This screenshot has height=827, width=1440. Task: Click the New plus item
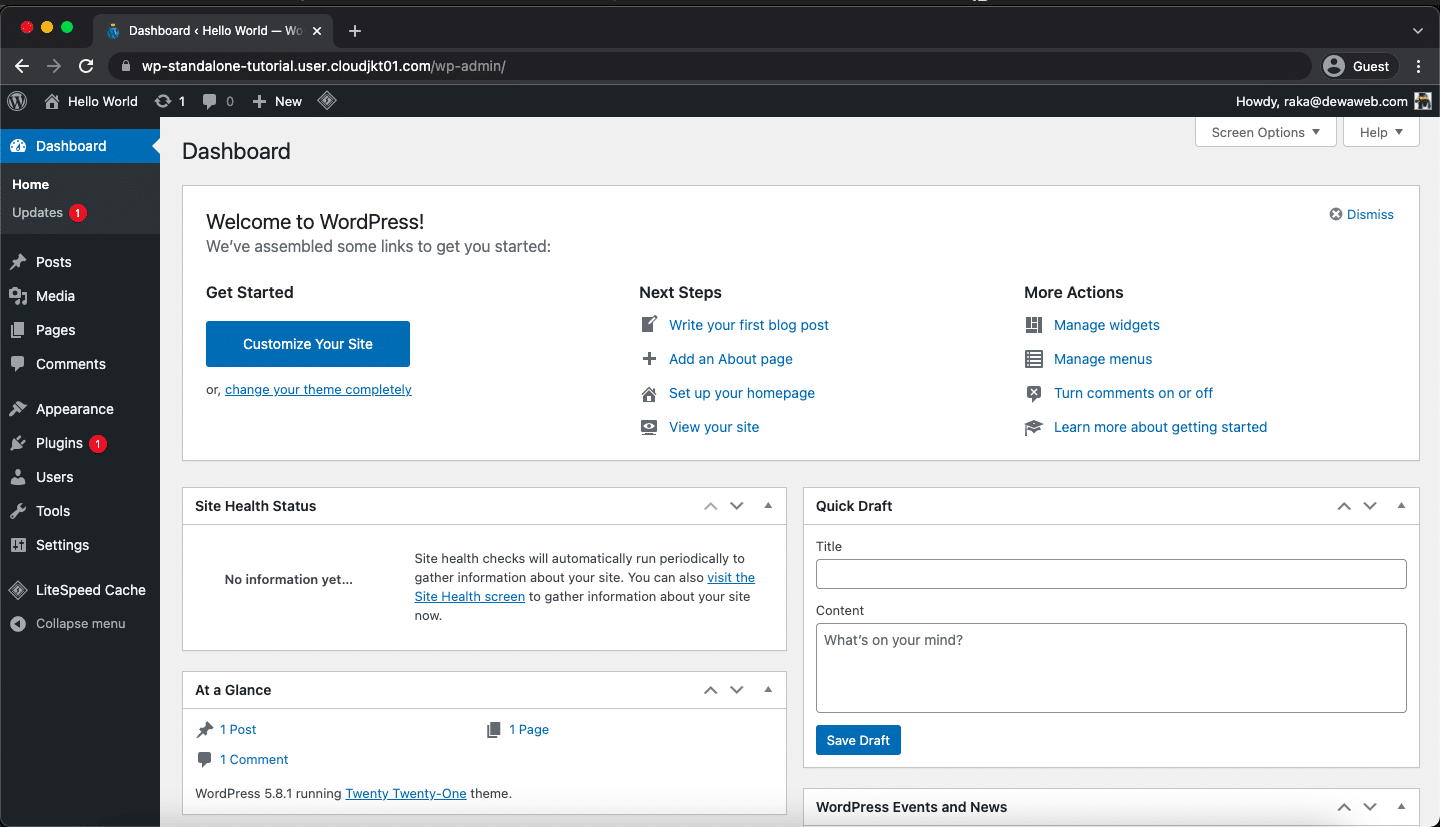277,101
